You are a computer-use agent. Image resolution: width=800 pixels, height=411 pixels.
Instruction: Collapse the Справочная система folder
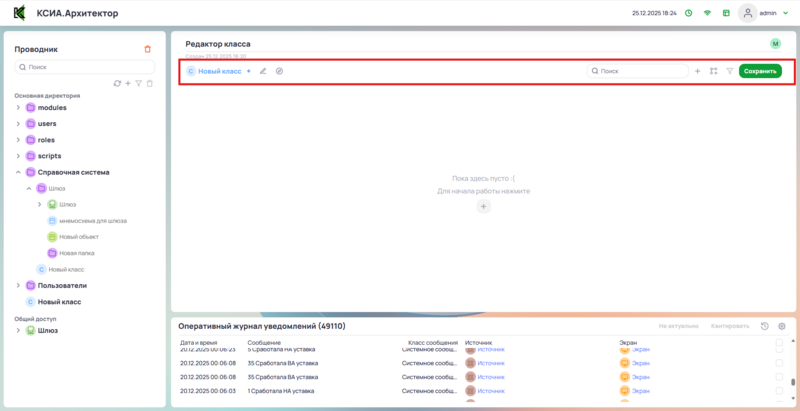[x=18, y=172]
